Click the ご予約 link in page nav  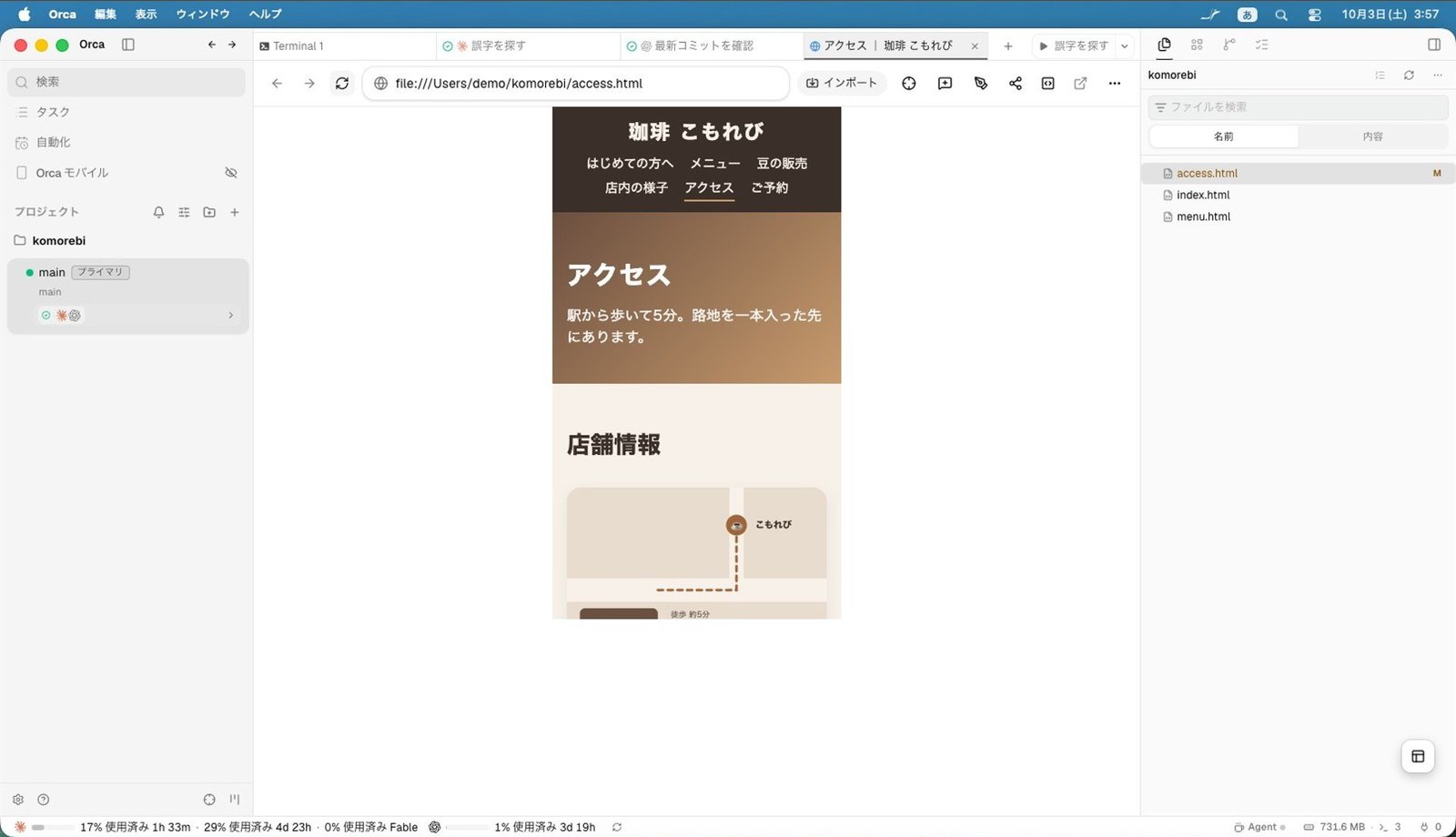pyautogui.click(x=770, y=187)
